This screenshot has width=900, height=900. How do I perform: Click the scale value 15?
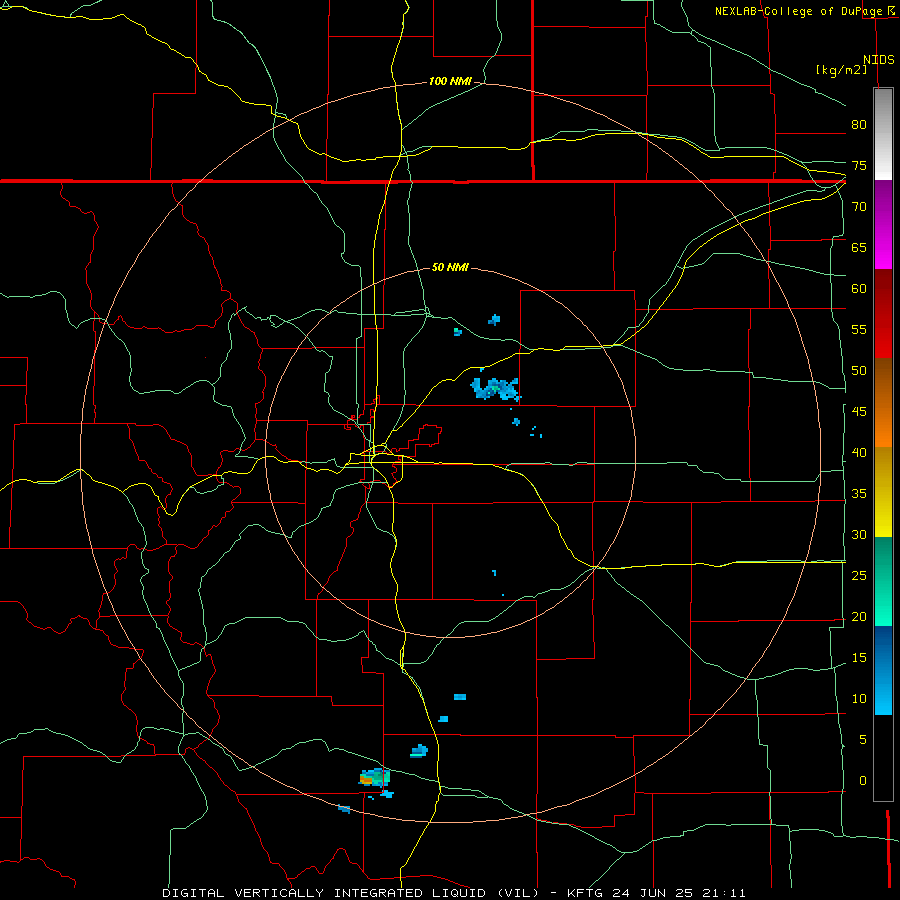click(x=859, y=658)
